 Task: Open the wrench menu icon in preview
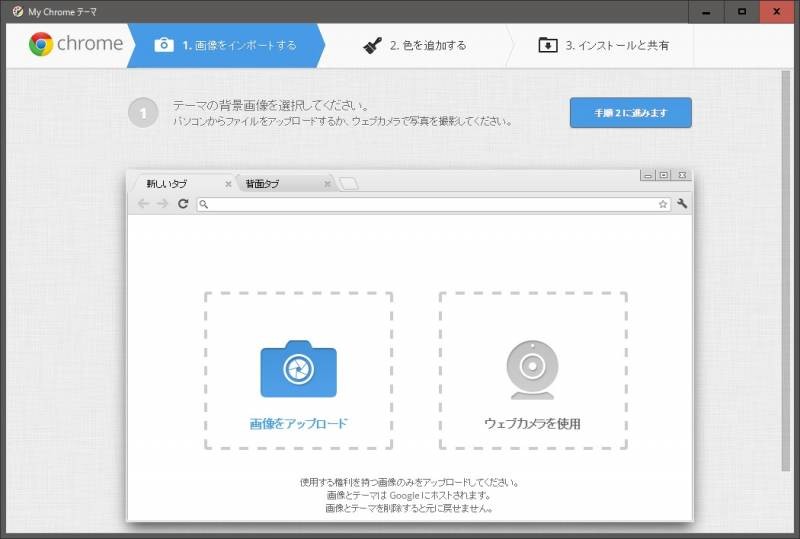682,204
